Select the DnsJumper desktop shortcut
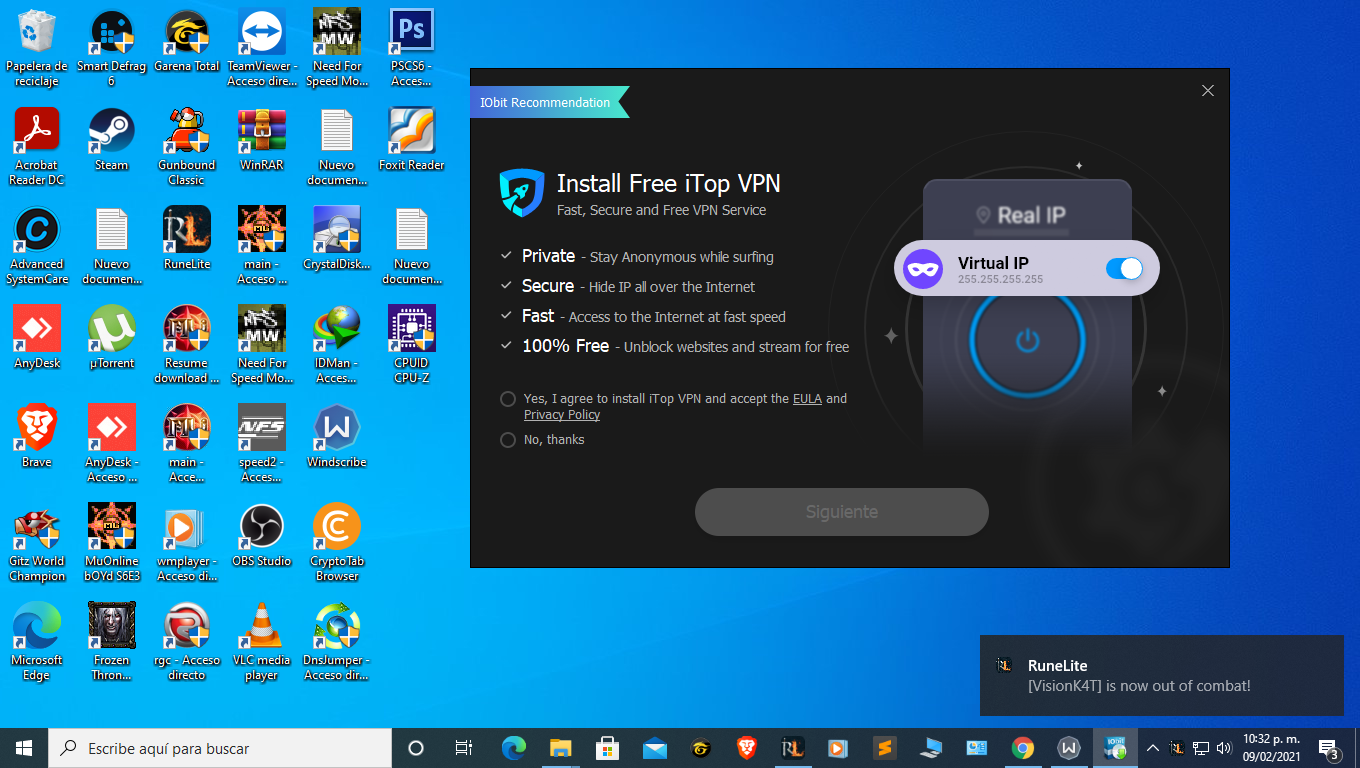 click(337, 642)
